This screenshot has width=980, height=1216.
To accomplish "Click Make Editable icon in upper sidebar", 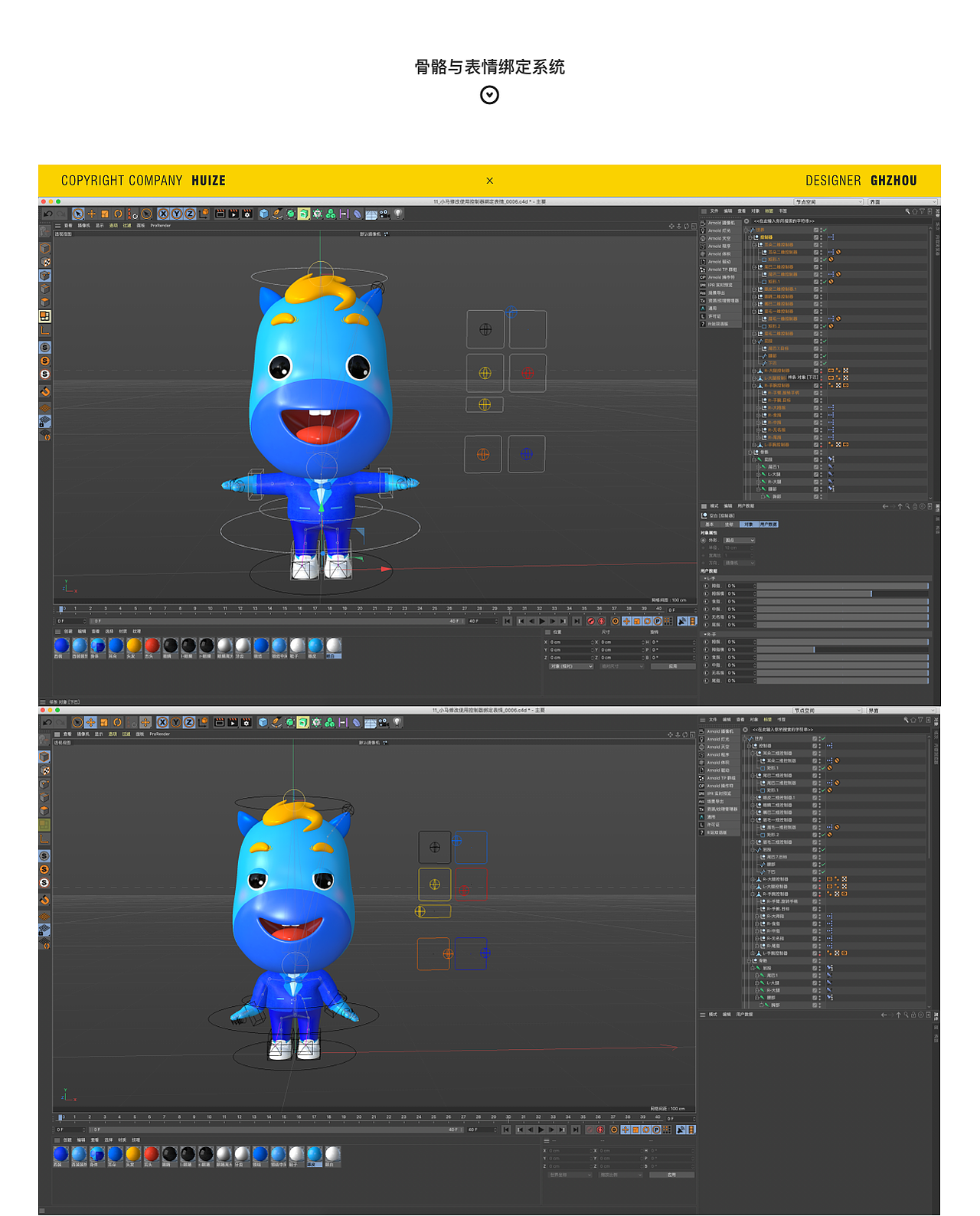I will tap(45, 230).
